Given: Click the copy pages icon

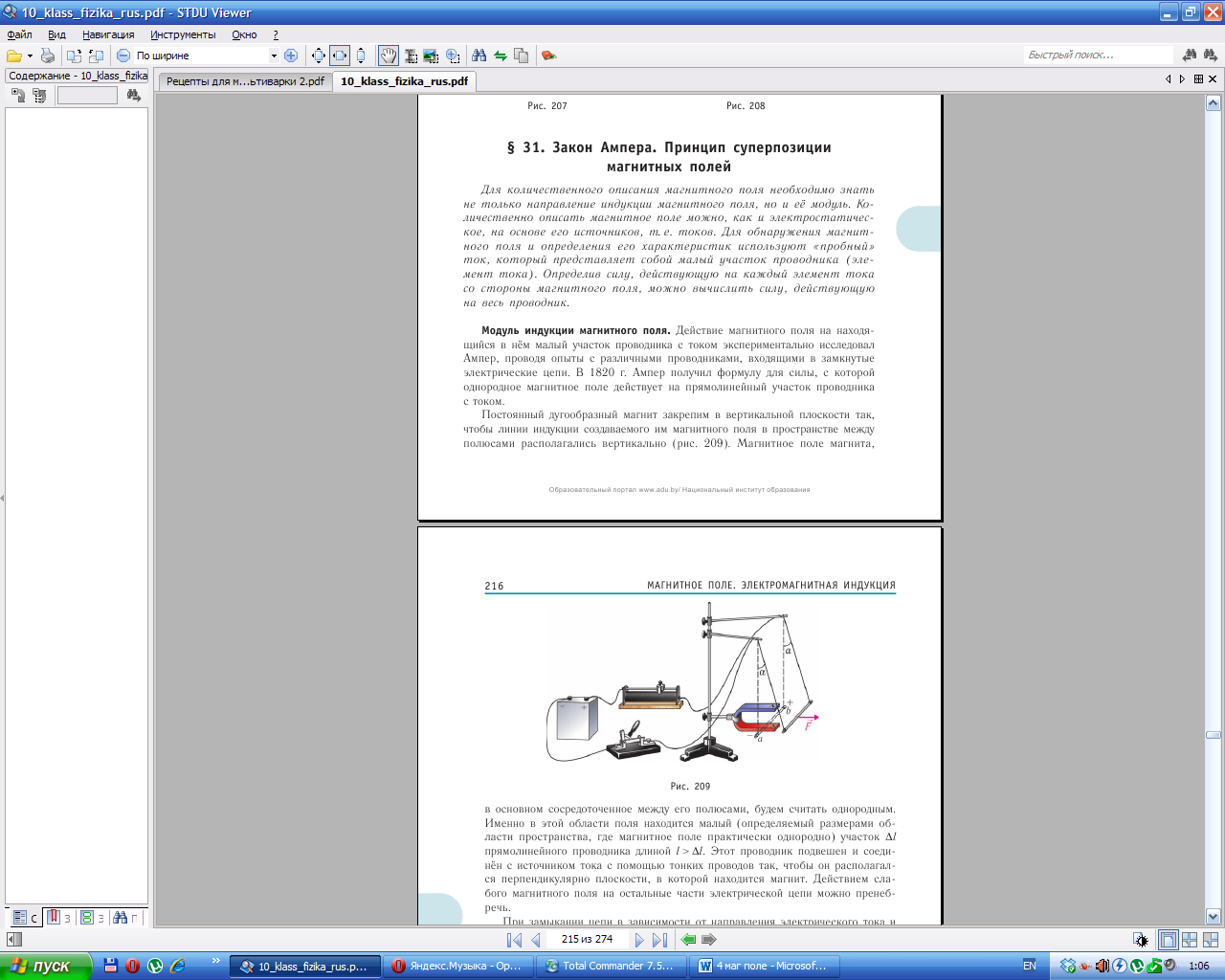Looking at the screenshot, I should 521,56.
